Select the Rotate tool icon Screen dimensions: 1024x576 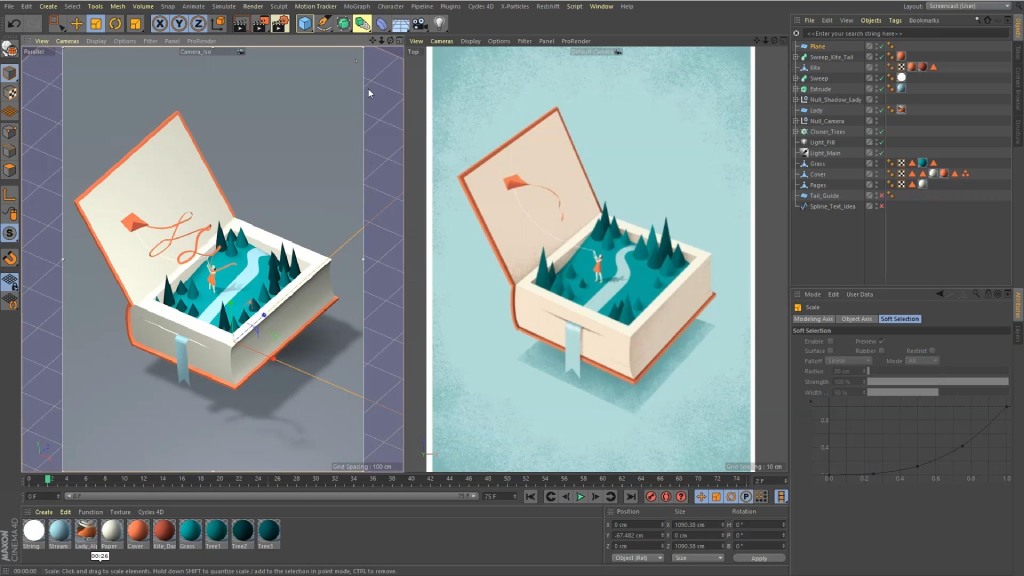point(115,23)
